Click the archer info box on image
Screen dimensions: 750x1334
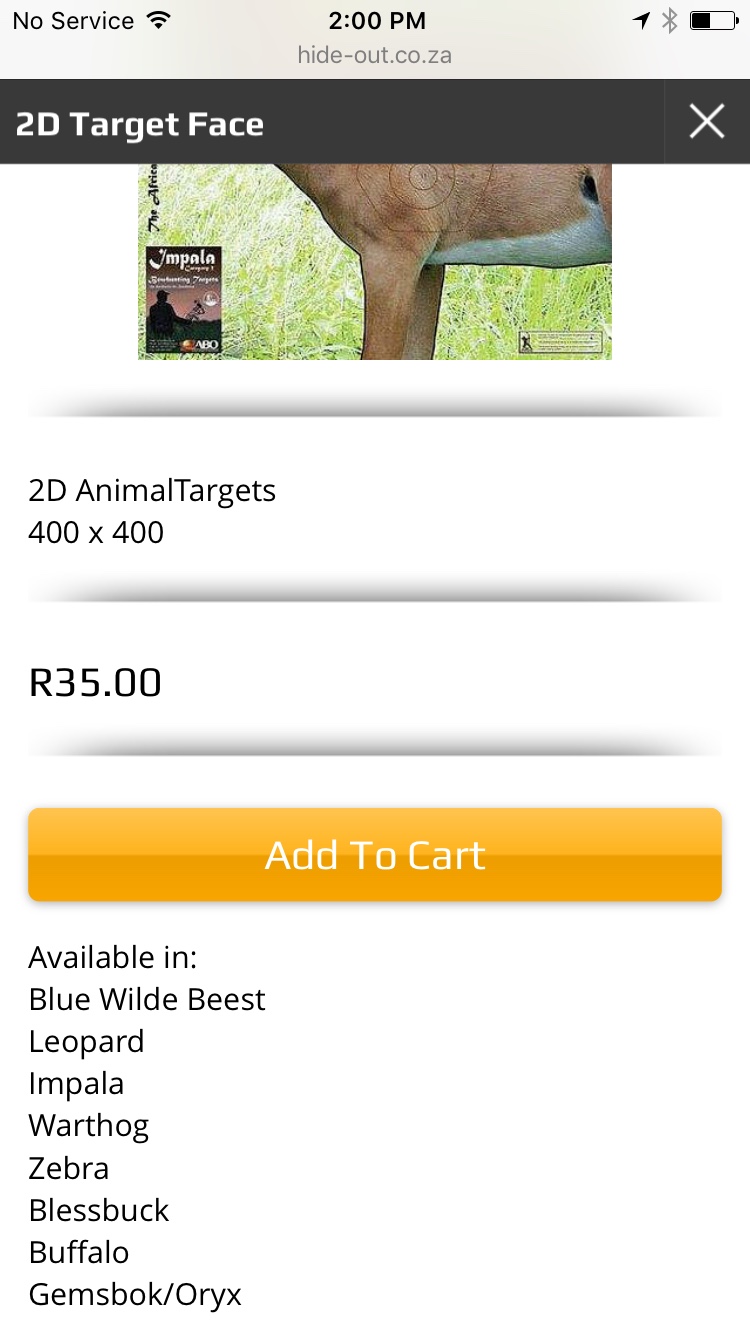pyautogui.click(x=560, y=340)
